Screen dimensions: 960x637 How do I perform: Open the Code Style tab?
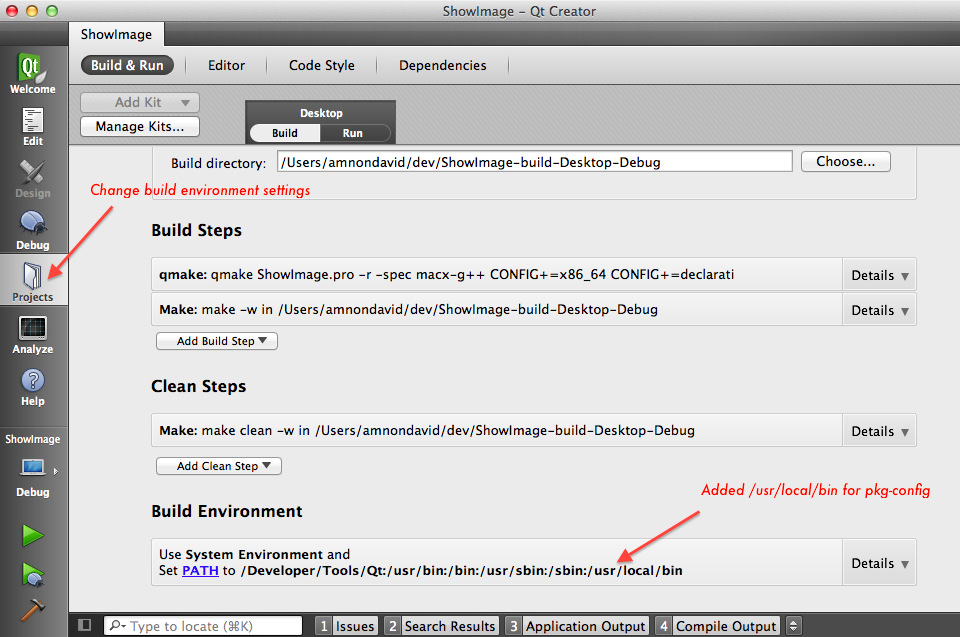321,65
